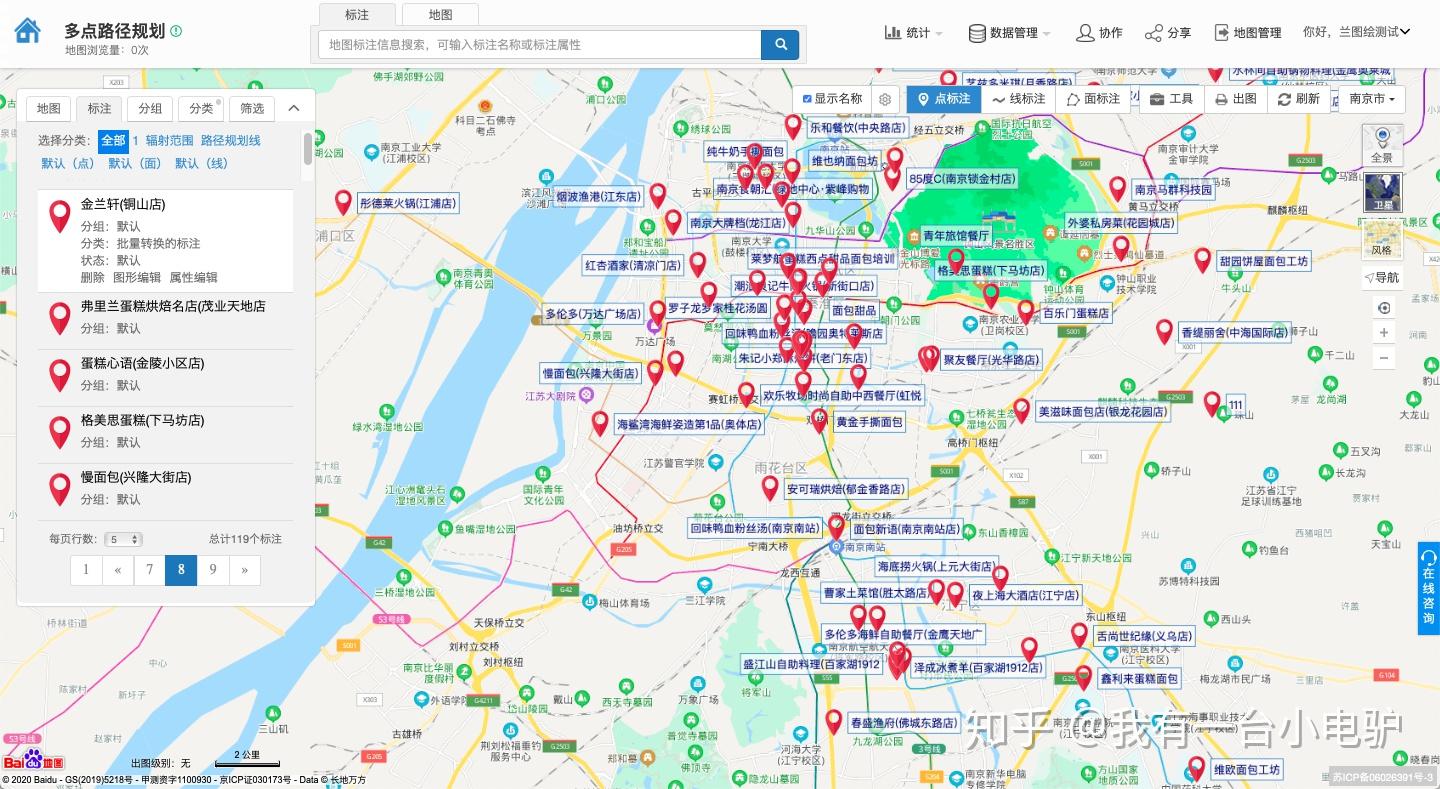The image size is (1440, 789).
Task: Click the locate-me target icon
Action: coord(1384,308)
